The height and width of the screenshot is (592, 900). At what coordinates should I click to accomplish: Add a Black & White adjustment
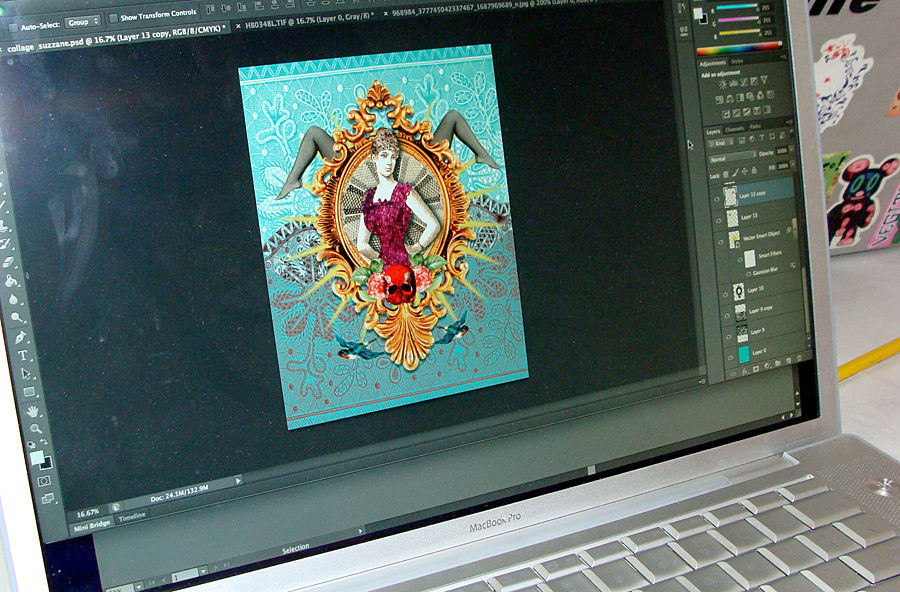[740, 98]
